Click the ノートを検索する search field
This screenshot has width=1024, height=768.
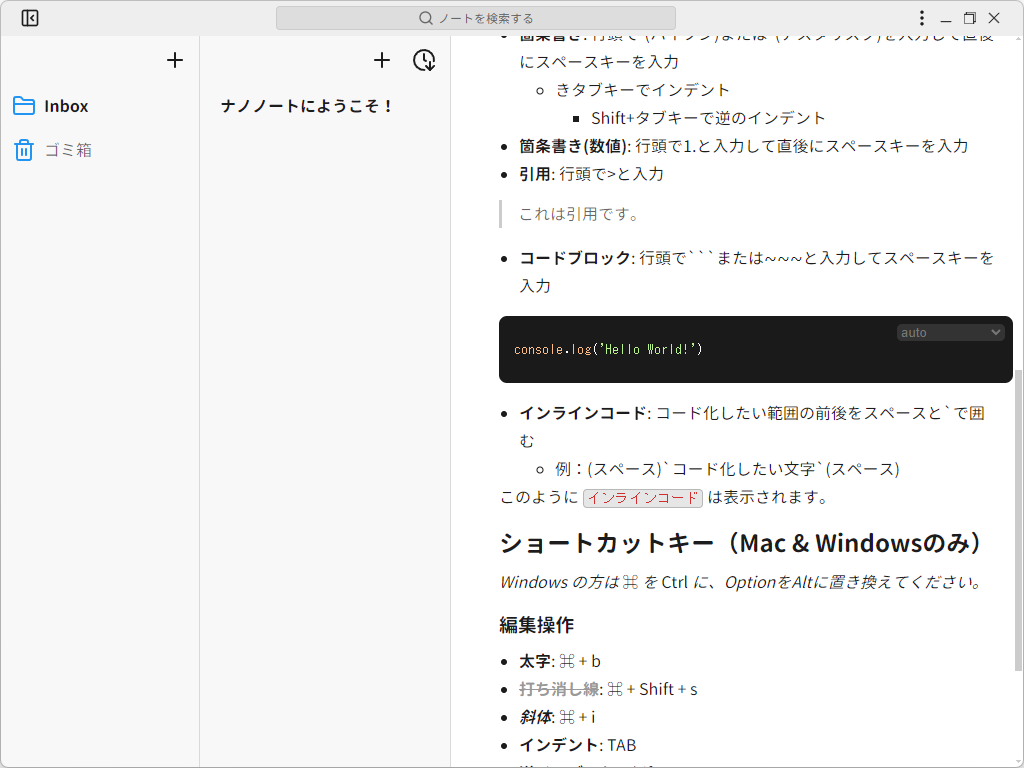point(477,17)
